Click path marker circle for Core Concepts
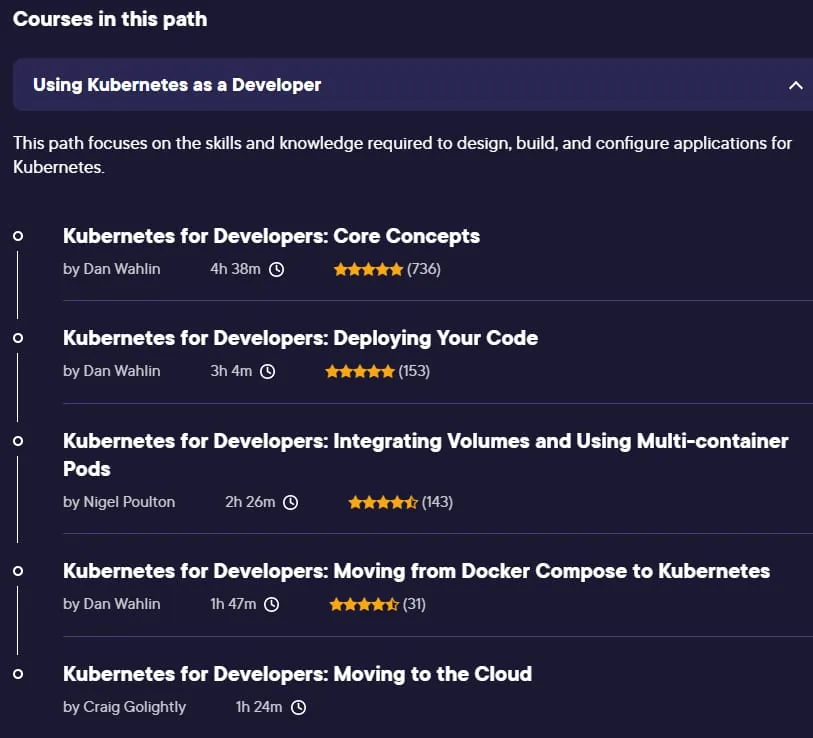This screenshot has height=738, width=813. point(18,236)
